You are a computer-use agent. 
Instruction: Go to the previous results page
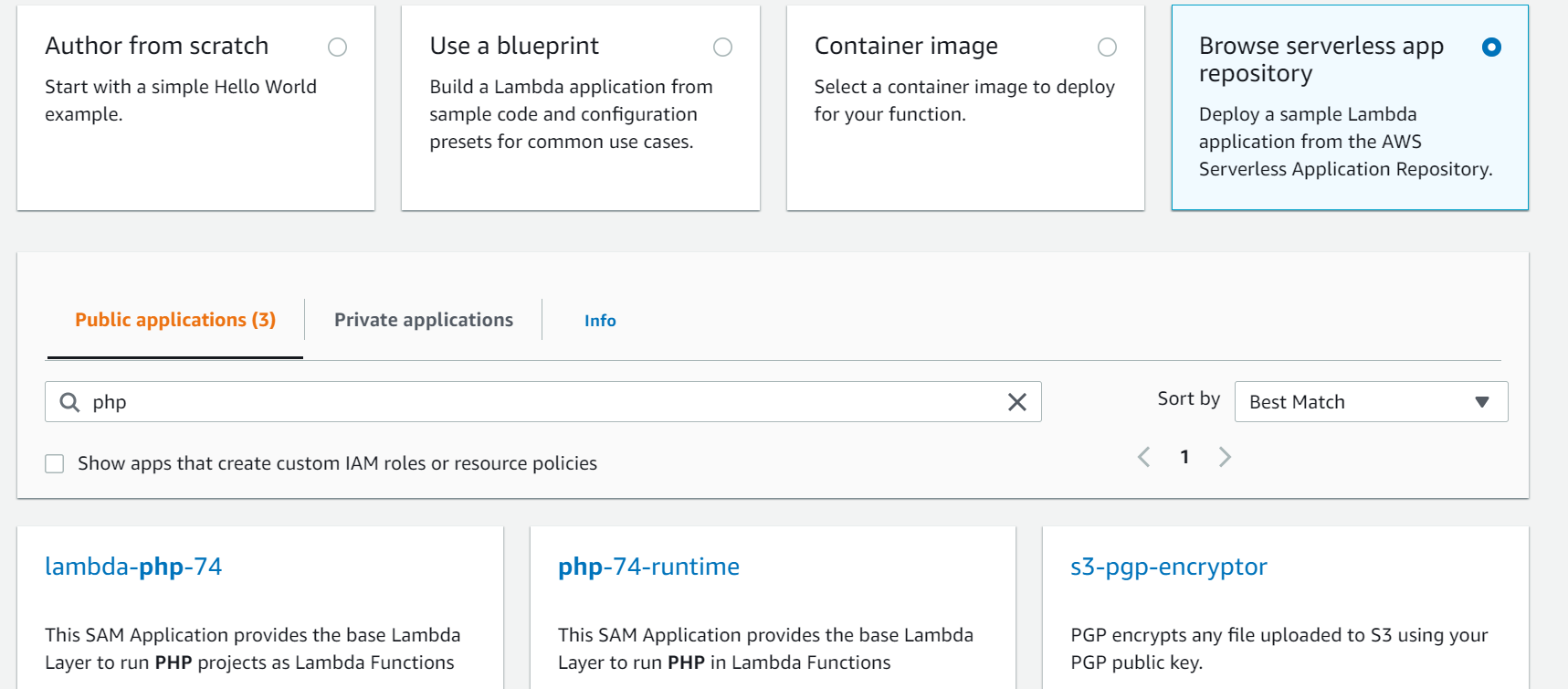point(1143,457)
